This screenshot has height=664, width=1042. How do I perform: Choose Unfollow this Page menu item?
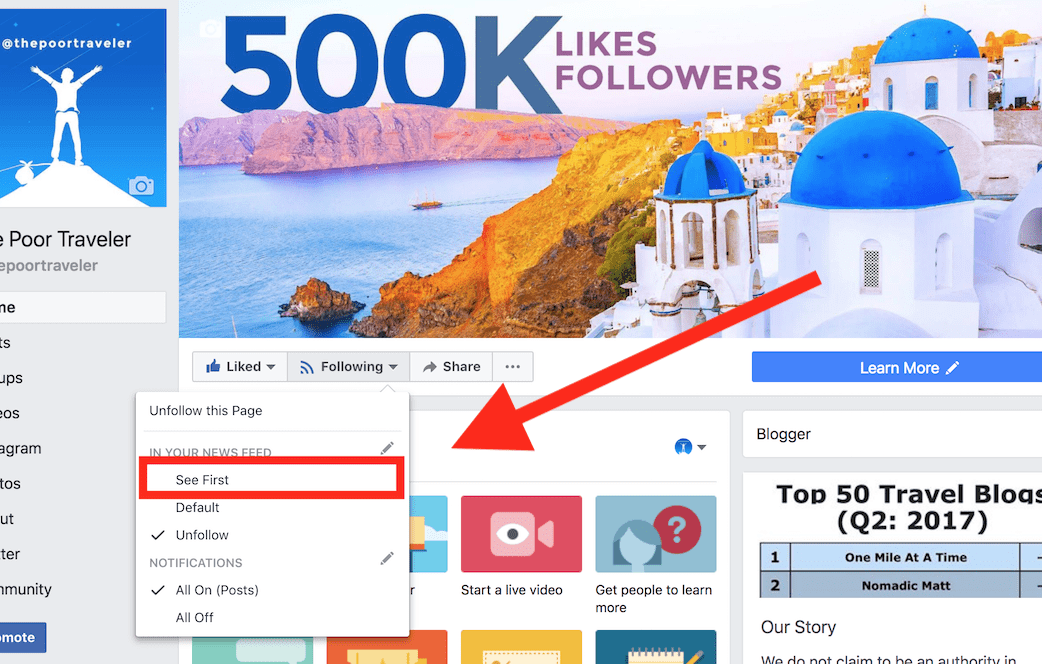pos(206,411)
